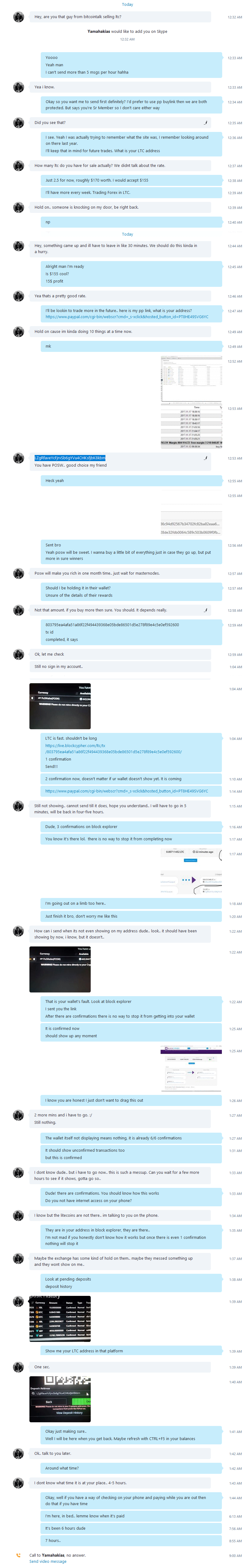This screenshot has width=247, height=1568.
Task: Click the edit pencil on 'Not that amount' message
Action: pos(206,610)
